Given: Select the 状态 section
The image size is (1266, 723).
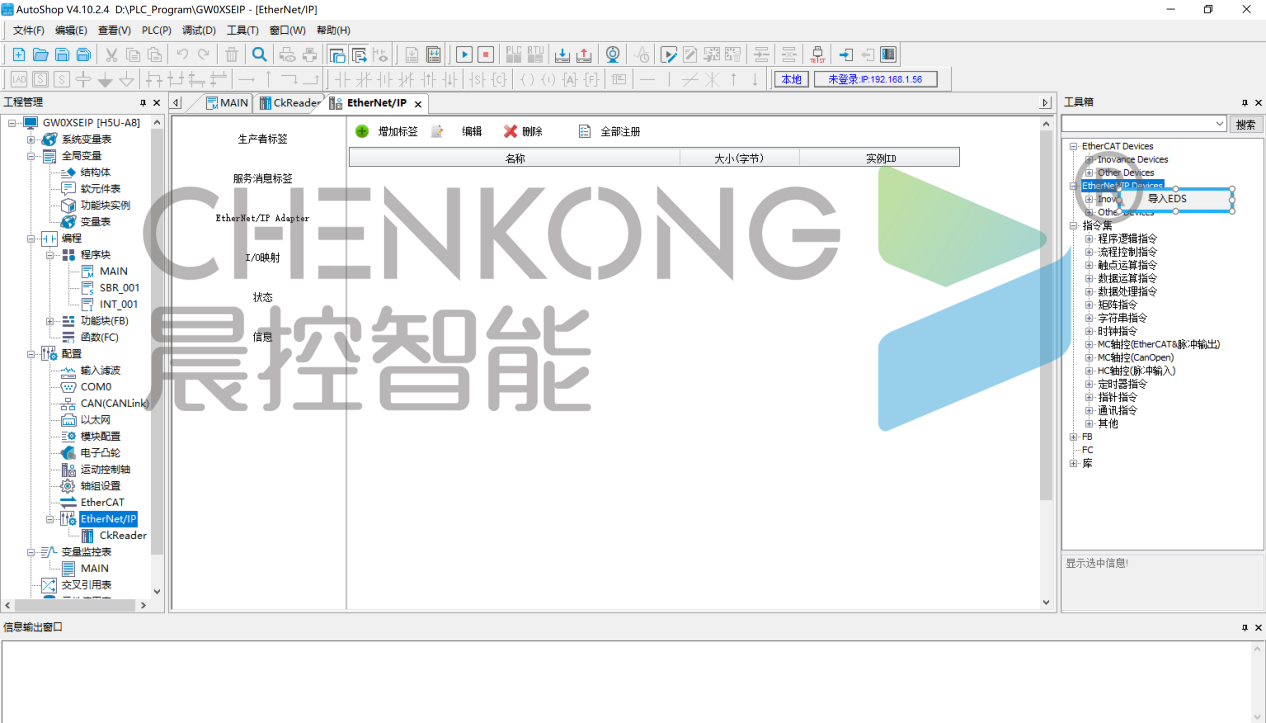Looking at the screenshot, I should pos(262,297).
